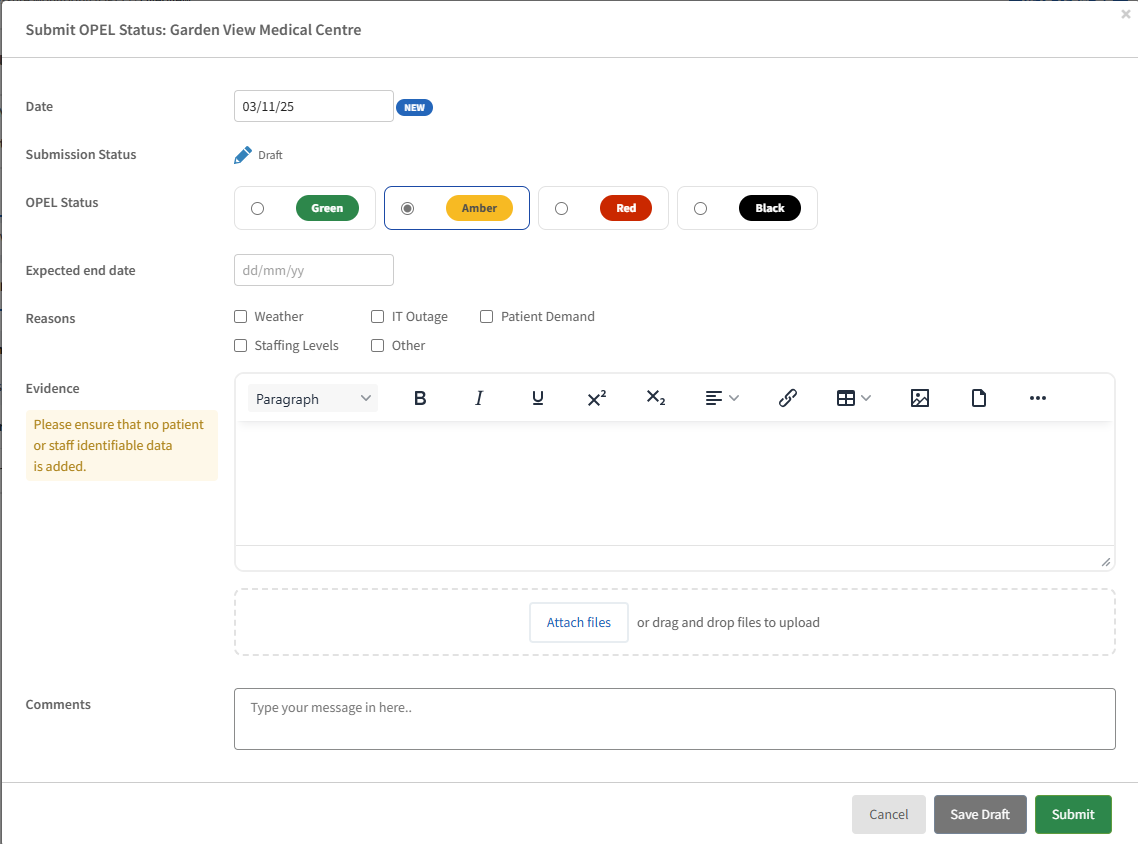Apply underline formatting in Evidence editor
1138x844 pixels.
pos(538,398)
